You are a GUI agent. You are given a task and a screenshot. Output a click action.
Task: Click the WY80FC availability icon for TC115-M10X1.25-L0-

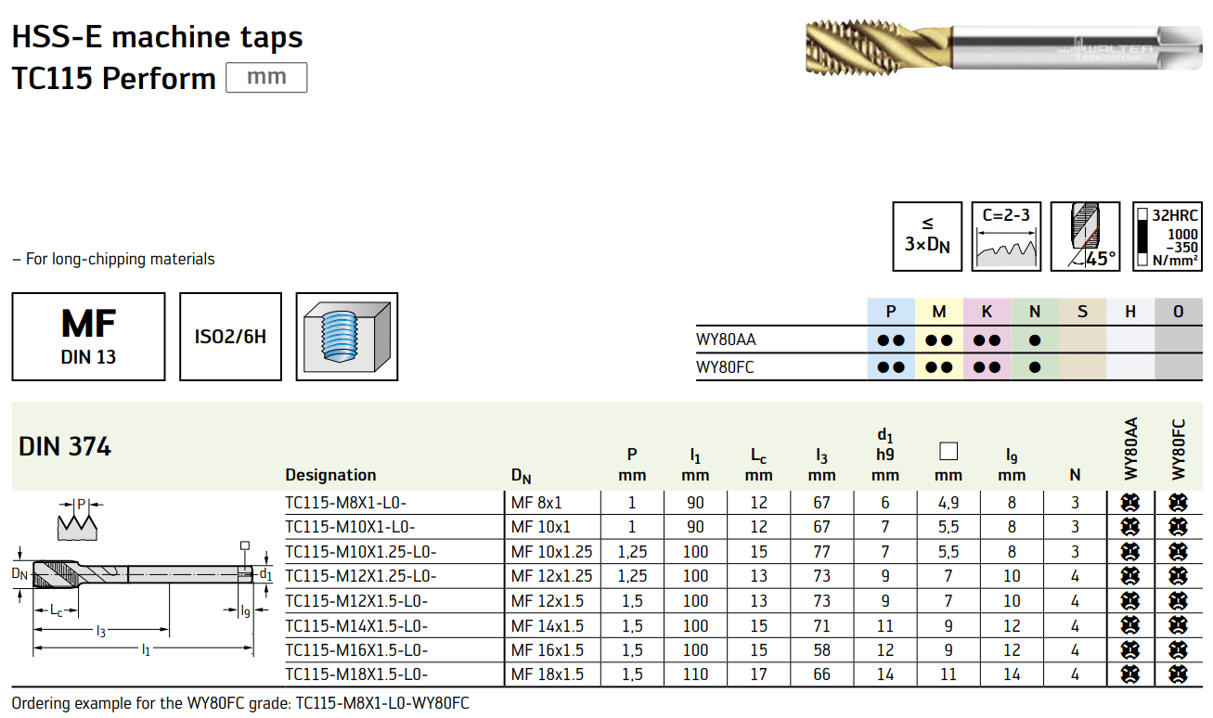click(x=1178, y=552)
